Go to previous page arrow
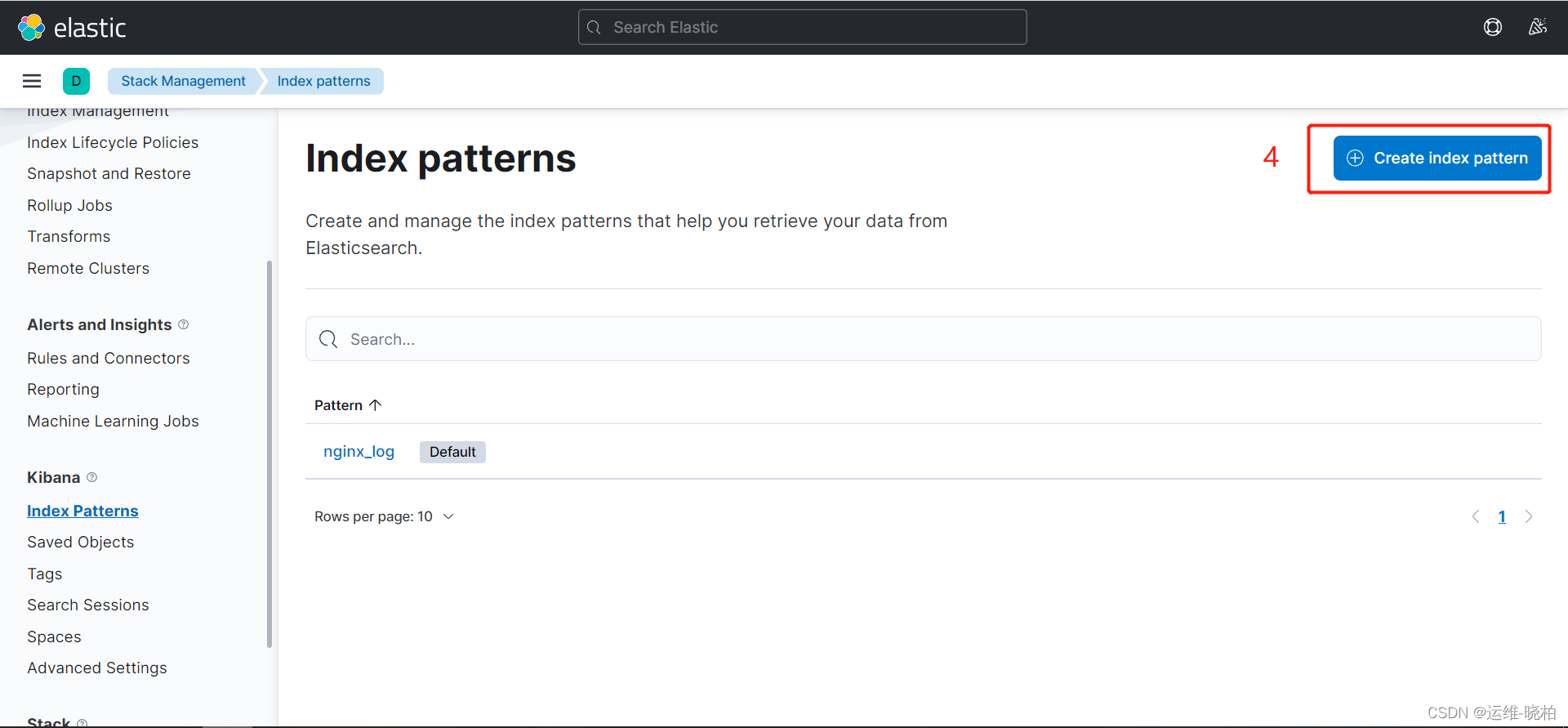The image size is (1568, 728). tap(1476, 516)
